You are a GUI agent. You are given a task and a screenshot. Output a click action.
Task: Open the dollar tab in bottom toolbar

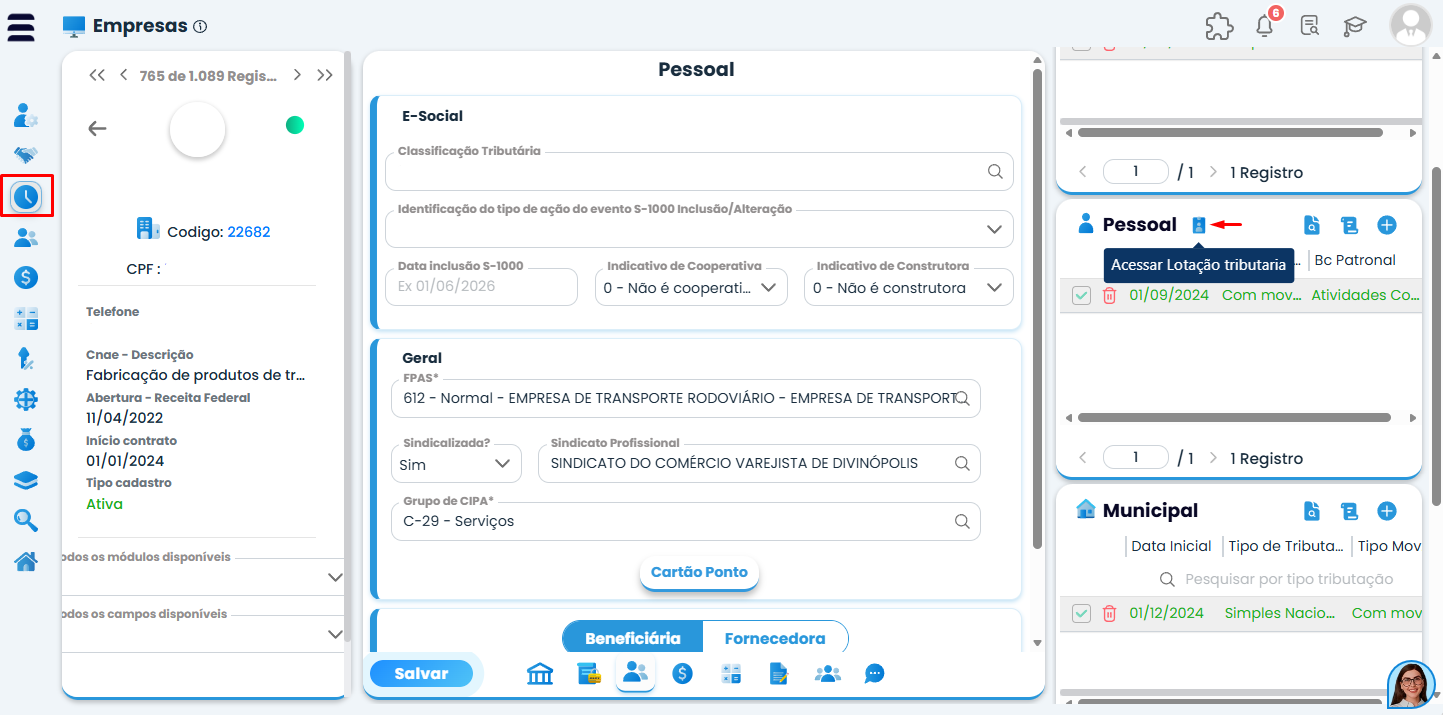(683, 674)
